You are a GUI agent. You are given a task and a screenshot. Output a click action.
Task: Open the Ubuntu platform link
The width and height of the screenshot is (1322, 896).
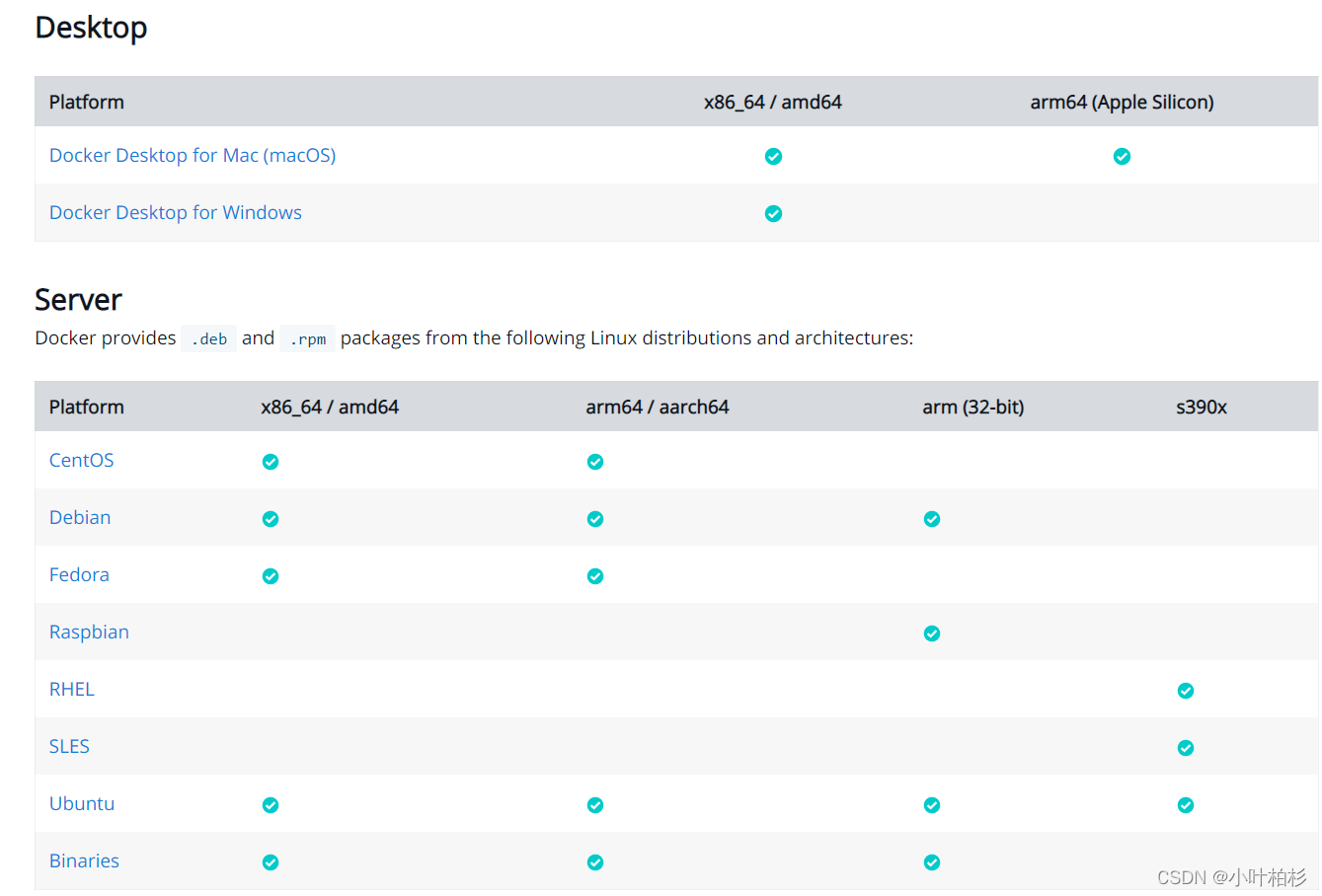coord(82,803)
